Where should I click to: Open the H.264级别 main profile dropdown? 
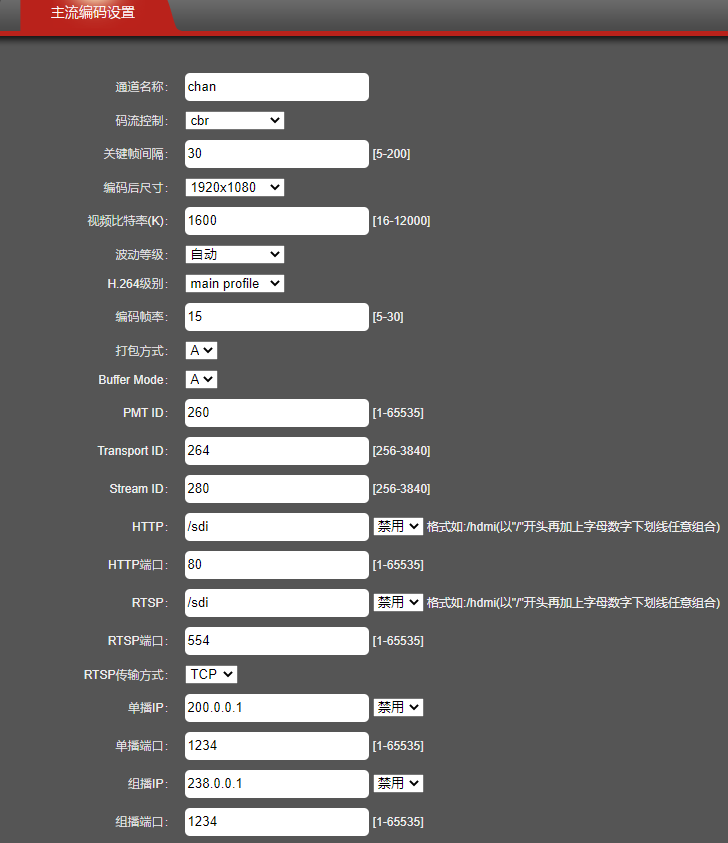[x=235, y=284]
